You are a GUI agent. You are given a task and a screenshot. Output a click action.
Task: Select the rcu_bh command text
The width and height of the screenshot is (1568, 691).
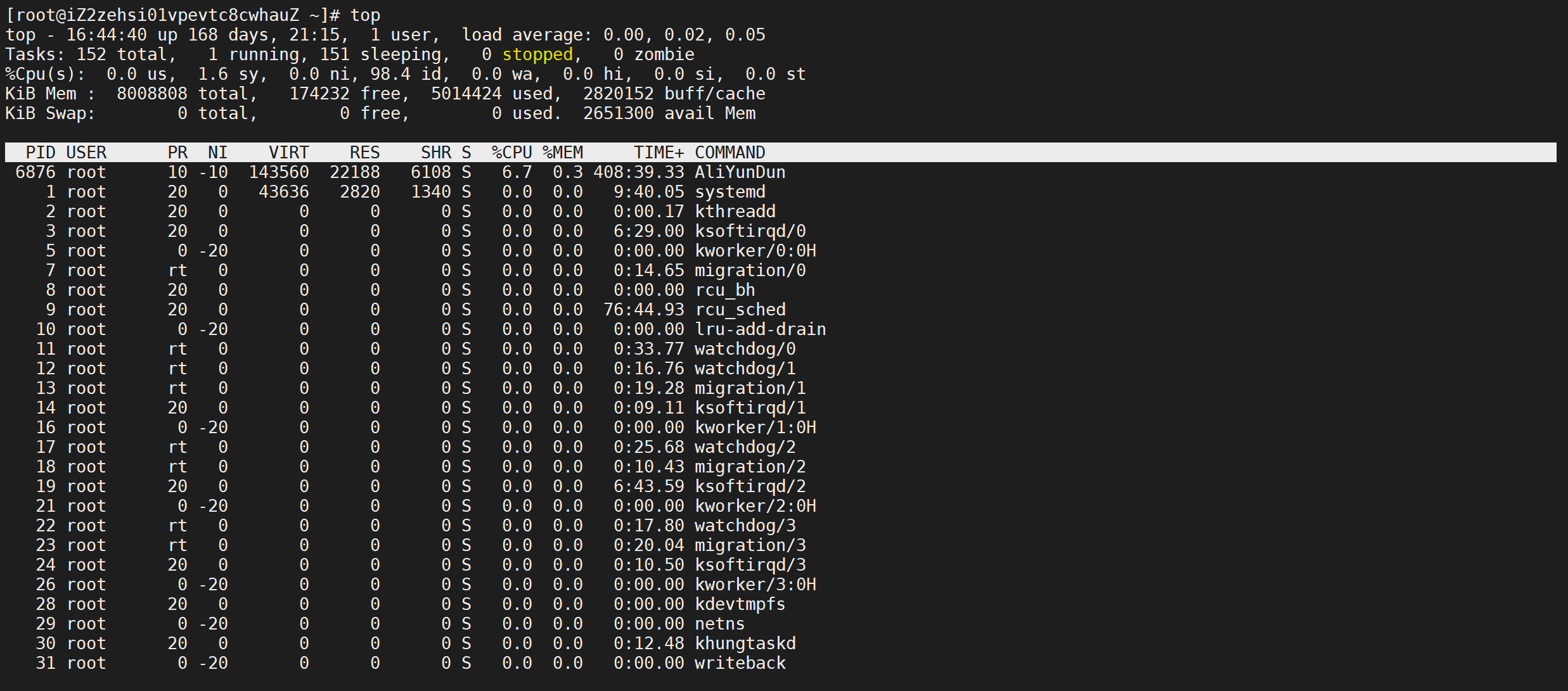[x=724, y=290]
